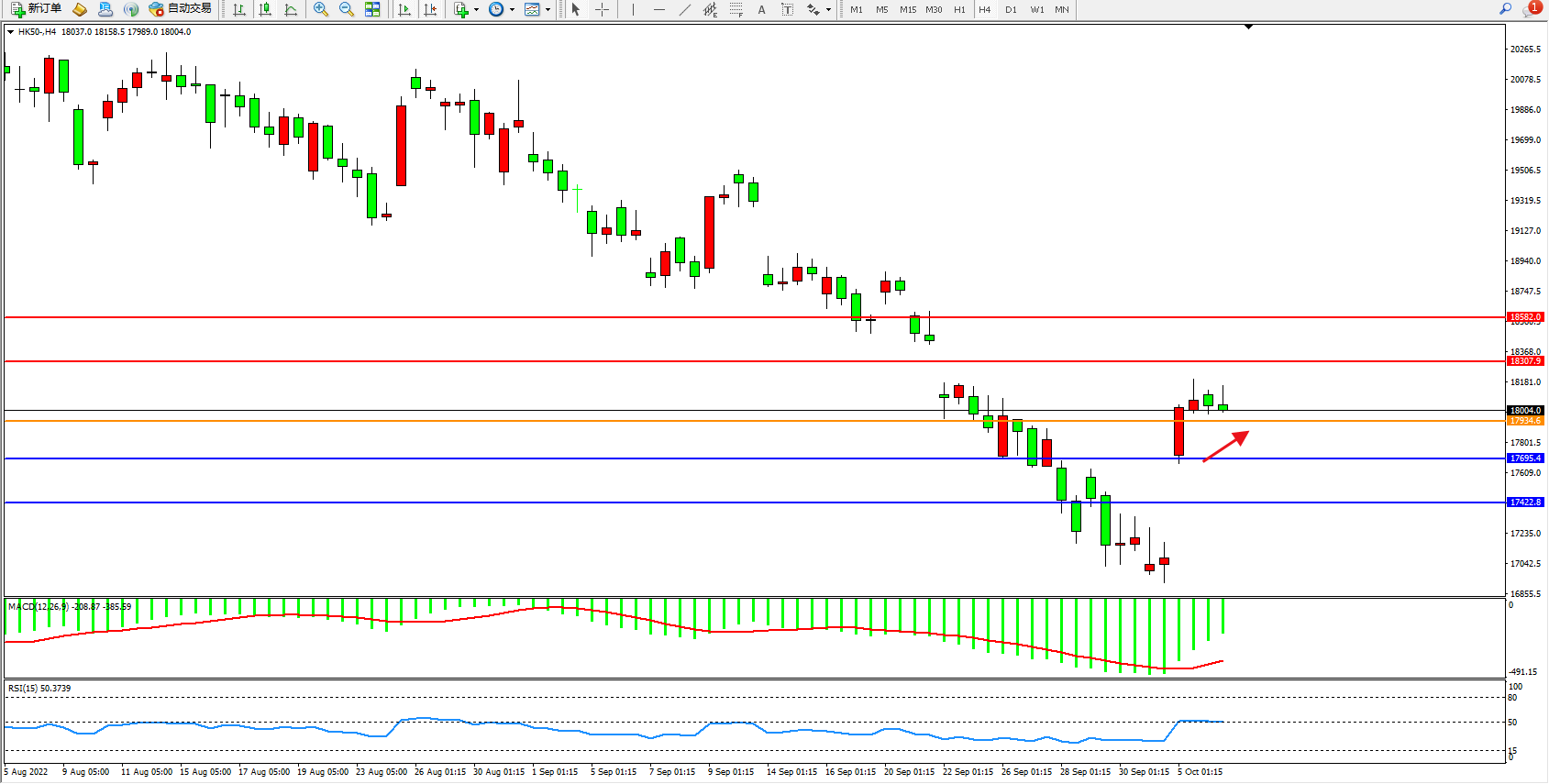The width and height of the screenshot is (1549, 784).
Task: Click the red 18582.0 price level label
Action: click(x=1525, y=317)
